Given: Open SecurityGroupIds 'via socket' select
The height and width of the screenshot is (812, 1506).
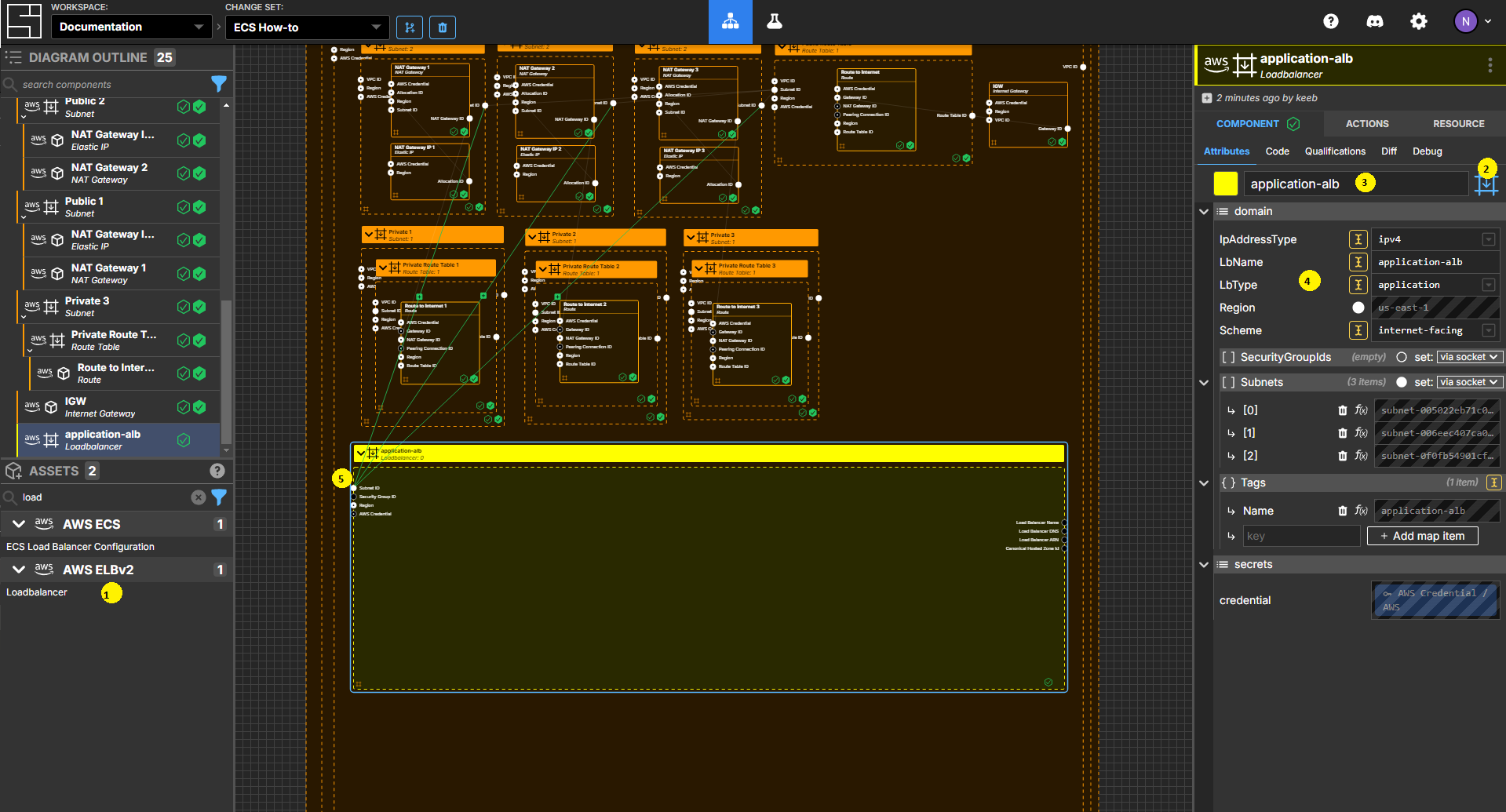Looking at the screenshot, I should click(x=1469, y=357).
